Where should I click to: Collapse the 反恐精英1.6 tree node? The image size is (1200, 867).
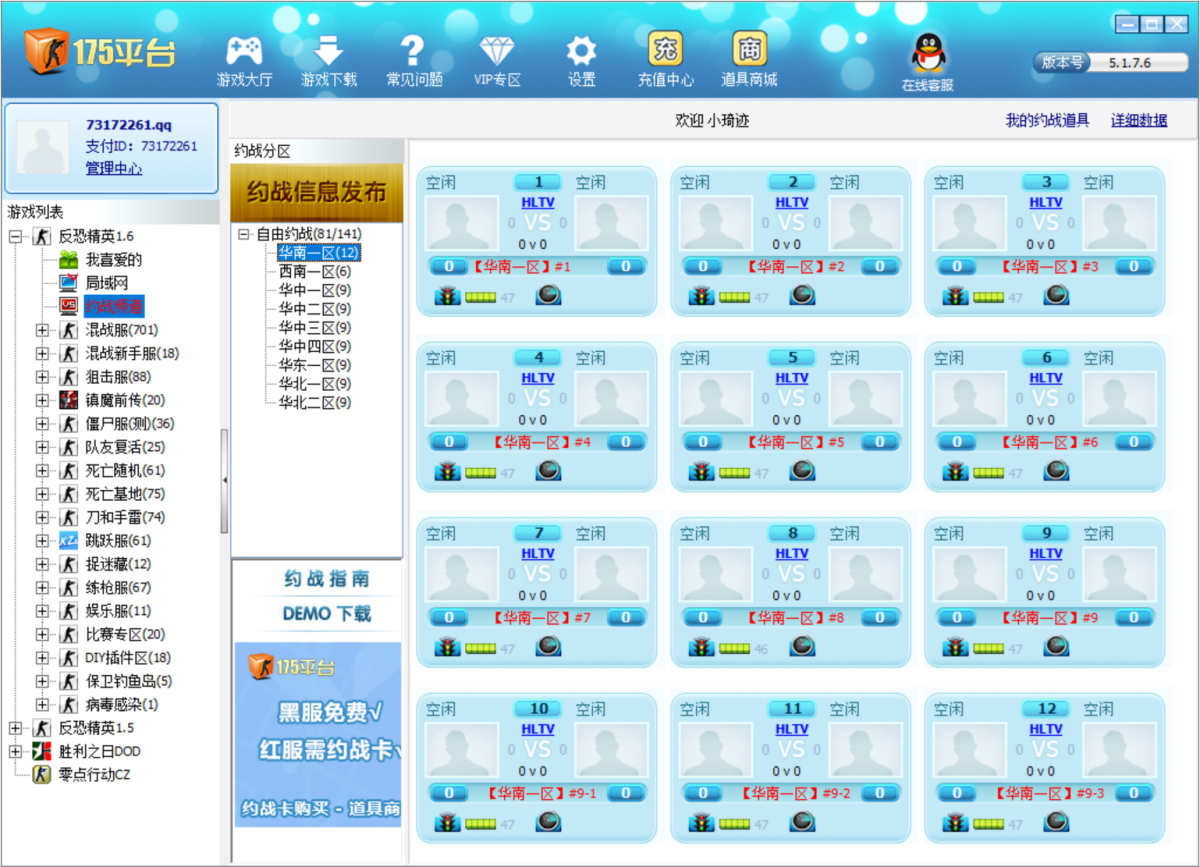[x=16, y=237]
